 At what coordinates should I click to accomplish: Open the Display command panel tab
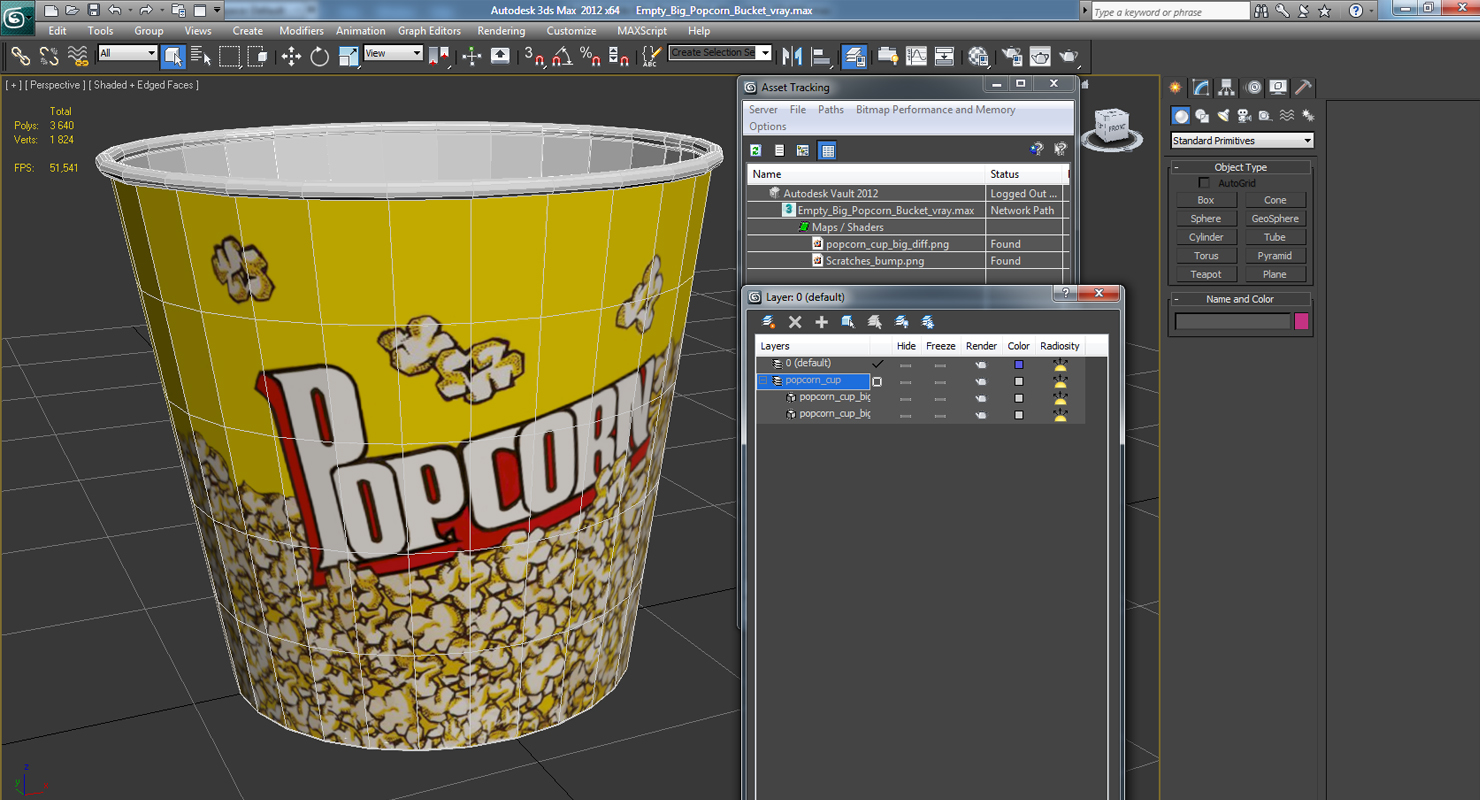coord(1278,88)
